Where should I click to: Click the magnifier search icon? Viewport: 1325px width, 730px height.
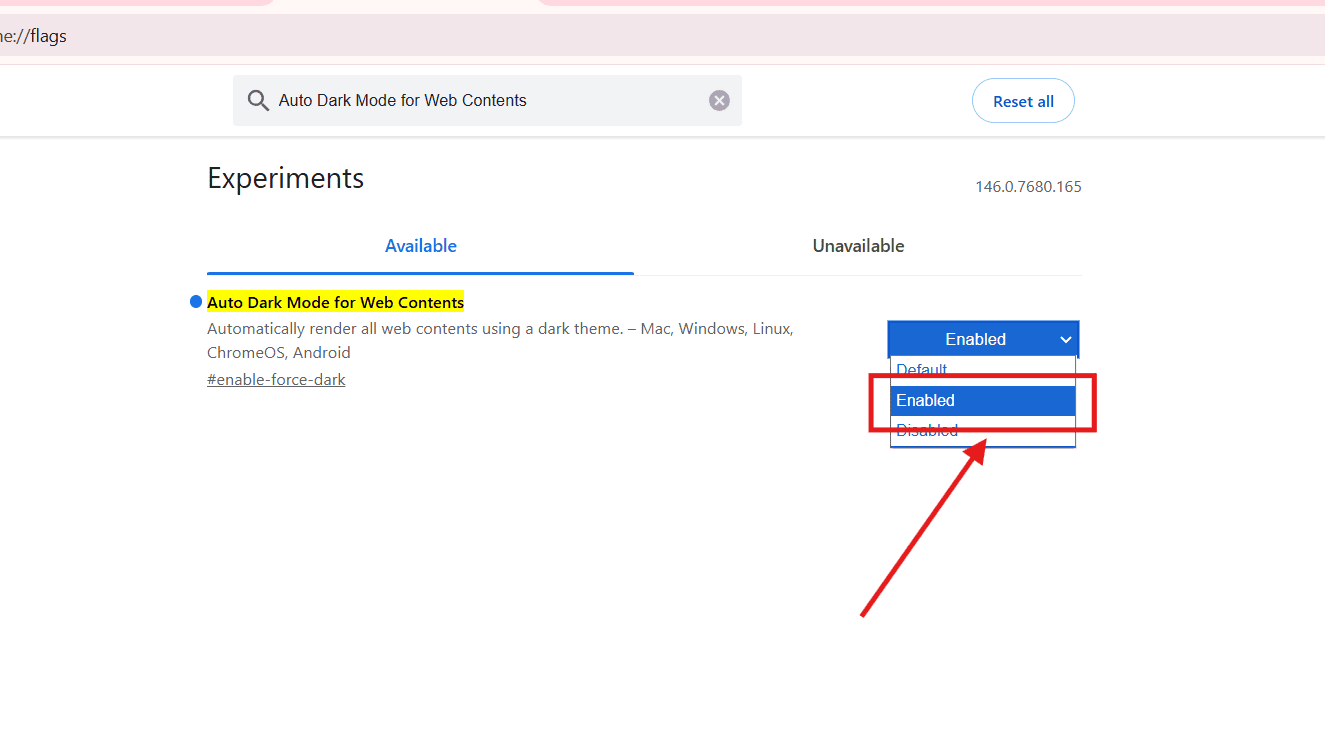click(x=258, y=100)
